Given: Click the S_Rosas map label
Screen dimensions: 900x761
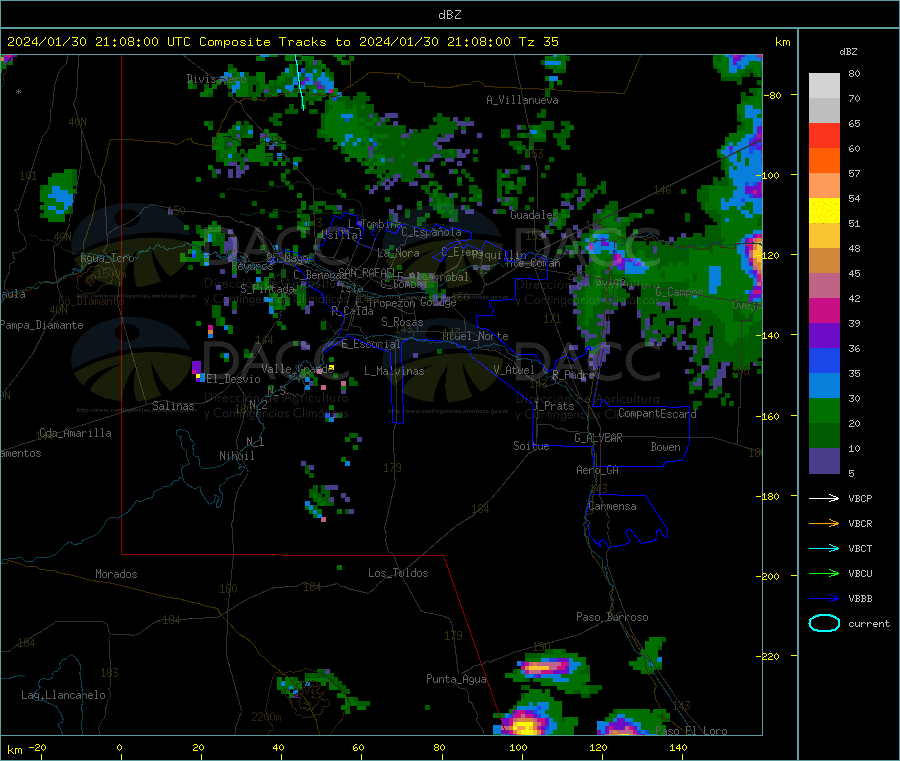Looking at the screenshot, I should pos(402,322).
